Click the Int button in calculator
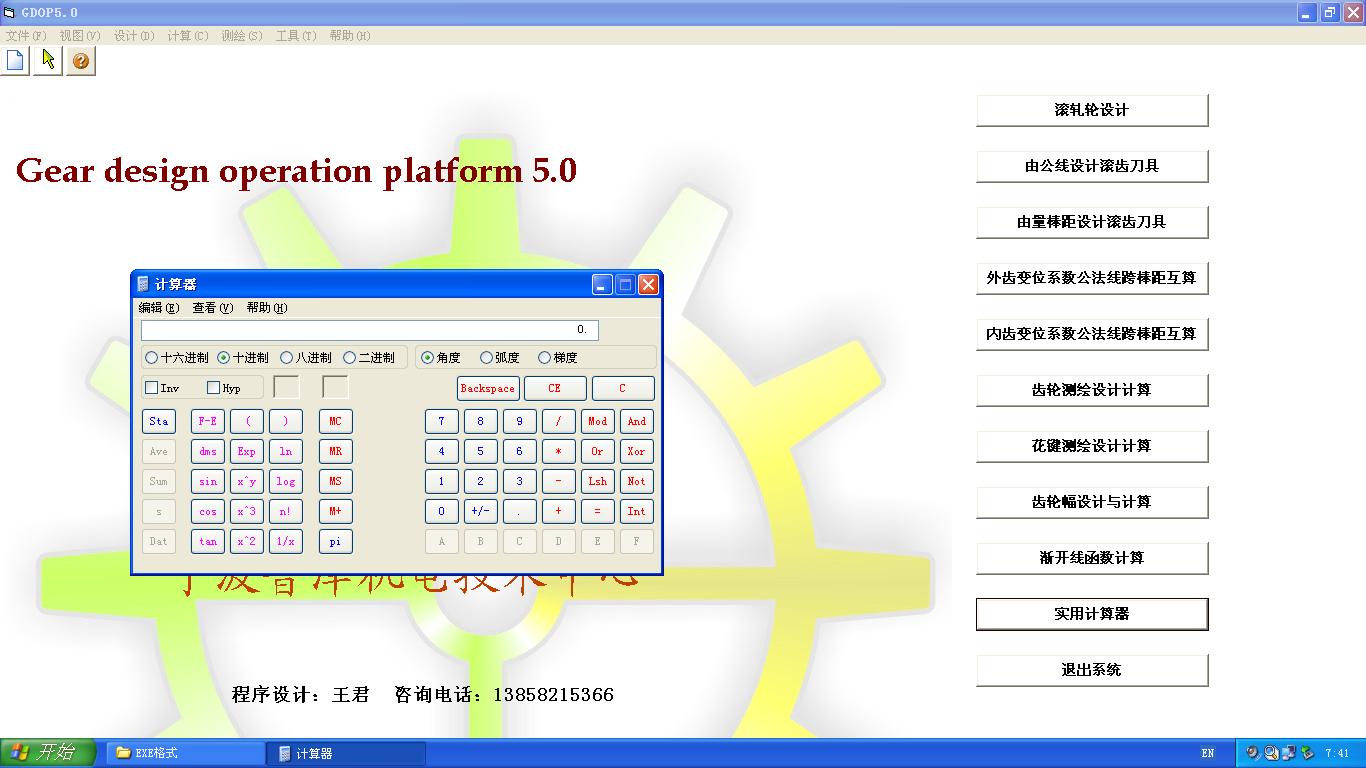Image resolution: width=1366 pixels, height=768 pixels. pos(636,511)
